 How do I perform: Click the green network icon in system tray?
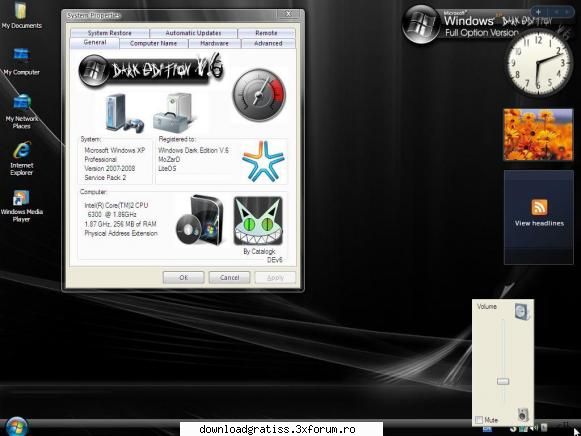524,428
